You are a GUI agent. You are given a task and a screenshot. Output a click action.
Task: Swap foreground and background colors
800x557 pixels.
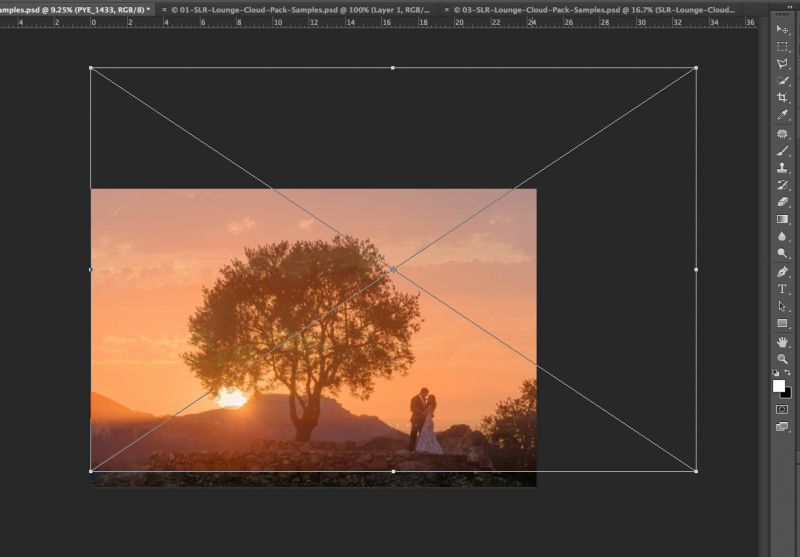[x=787, y=373]
